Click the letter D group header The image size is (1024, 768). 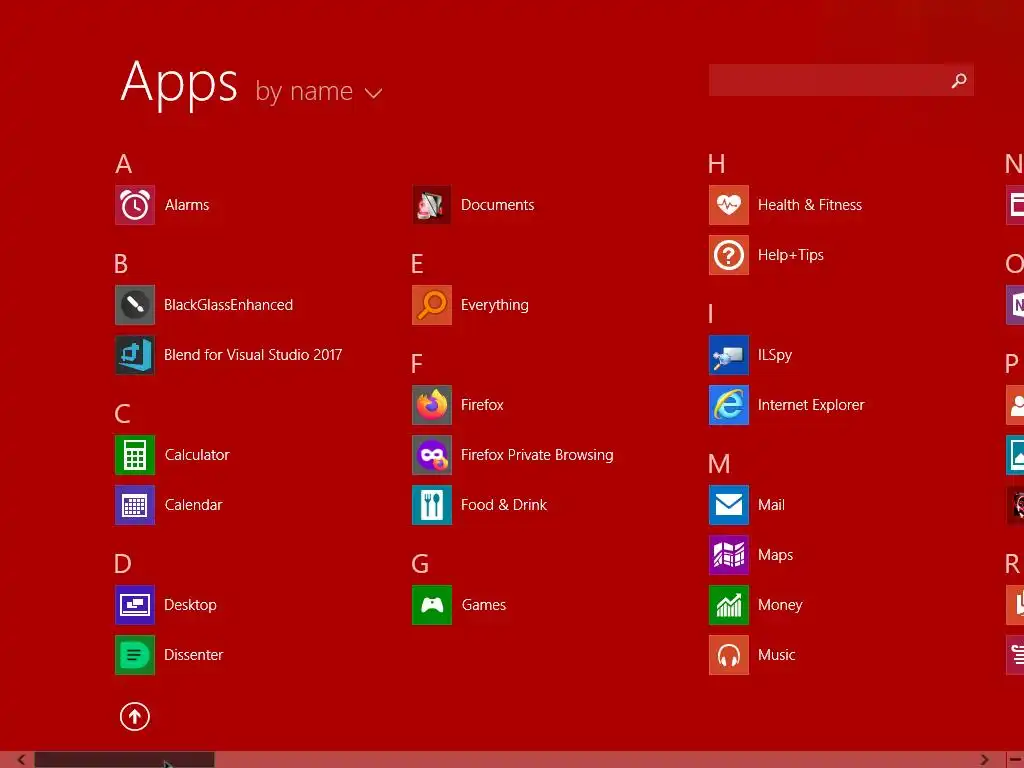pyautogui.click(x=123, y=563)
